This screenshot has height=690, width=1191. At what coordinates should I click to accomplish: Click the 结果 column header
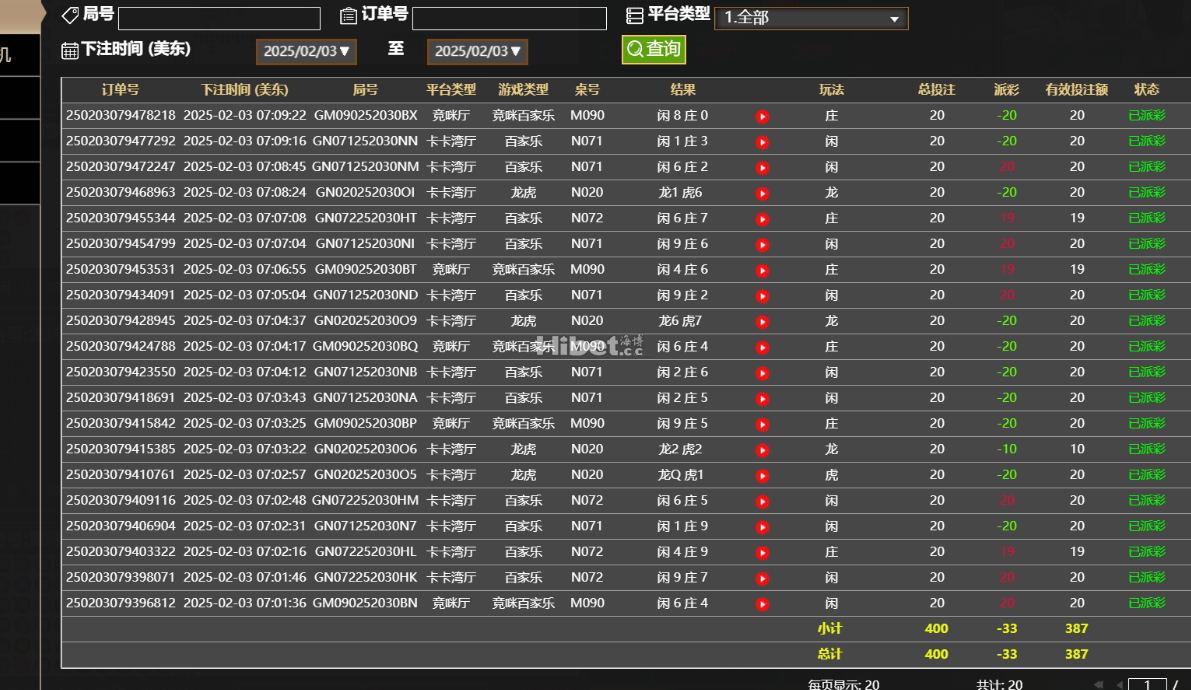[x=683, y=90]
